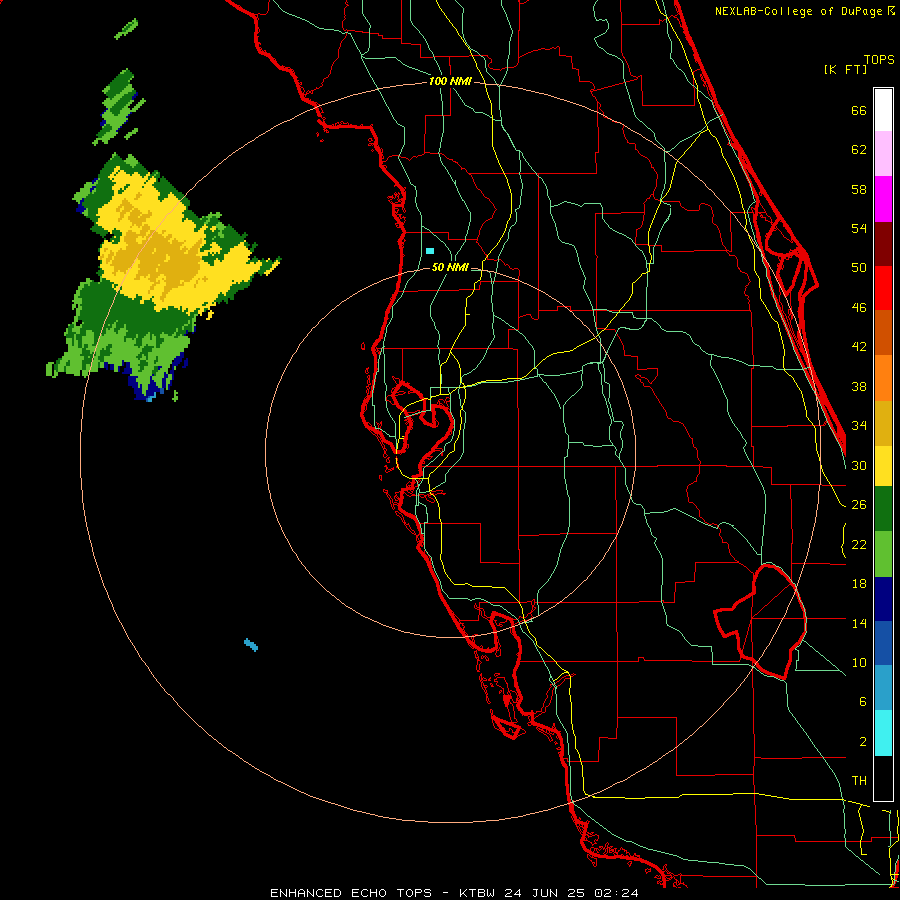Select the dark red legend swatch
The height and width of the screenshot is (900, 900).
(883, 243)
